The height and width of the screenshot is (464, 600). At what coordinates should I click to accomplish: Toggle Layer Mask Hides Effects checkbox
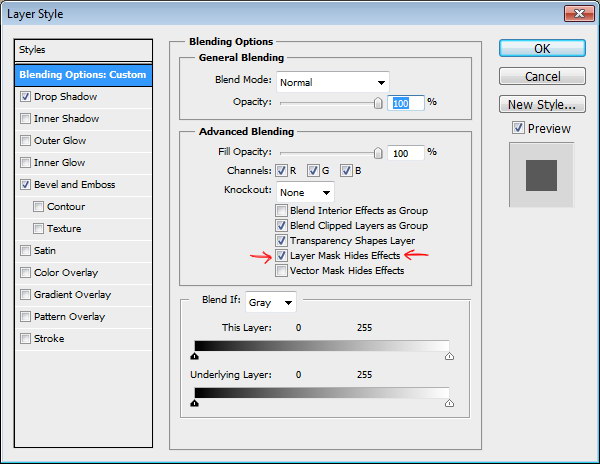click(282, 256)
